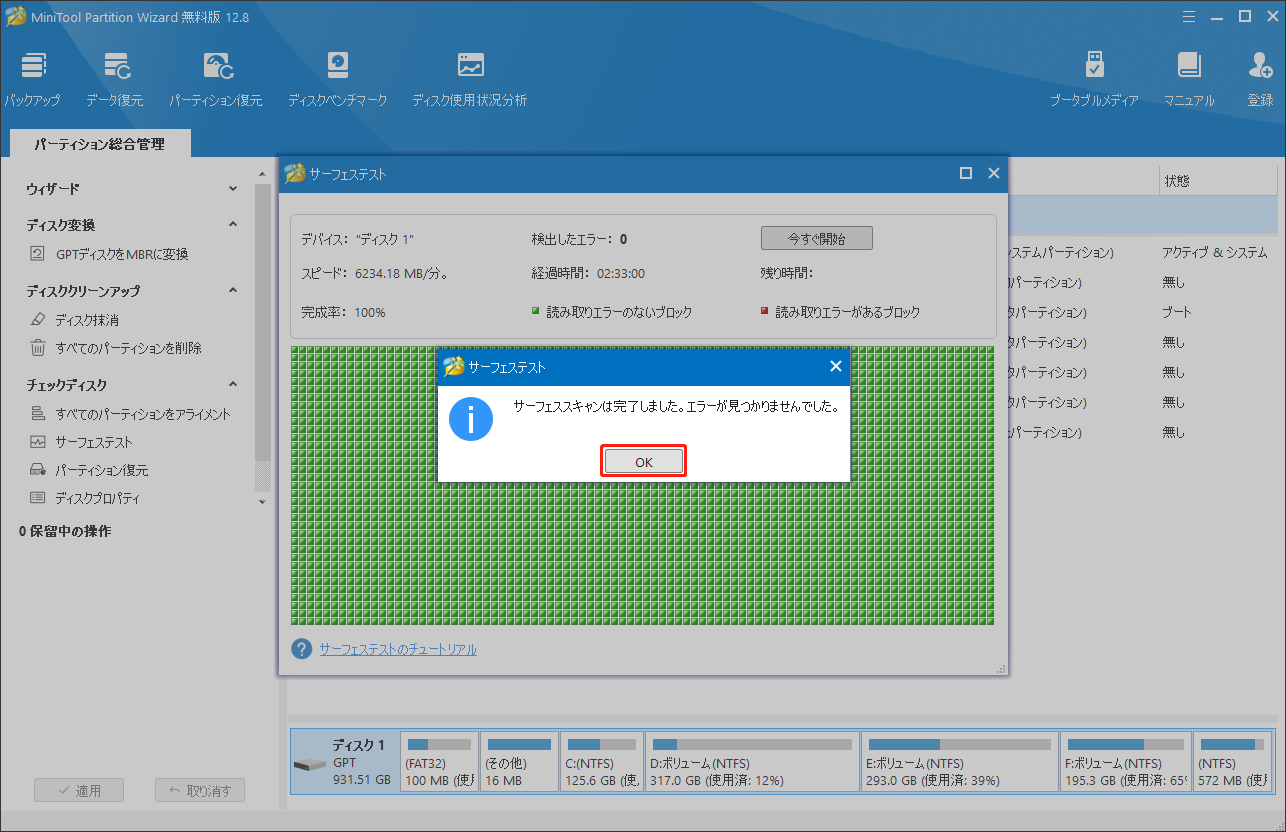The height and width of the screenshot is (832, 1286).
Task: Collapse the チェックディスク section
Action: tap(233, 385)
